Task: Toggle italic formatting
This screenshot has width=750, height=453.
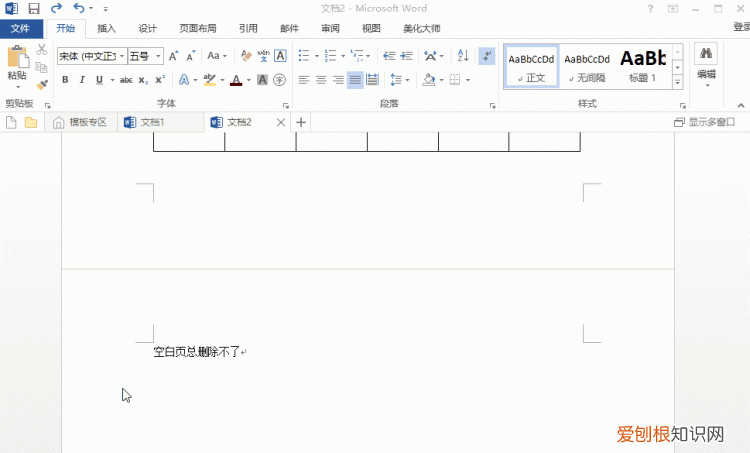Action: coord(82,80)
